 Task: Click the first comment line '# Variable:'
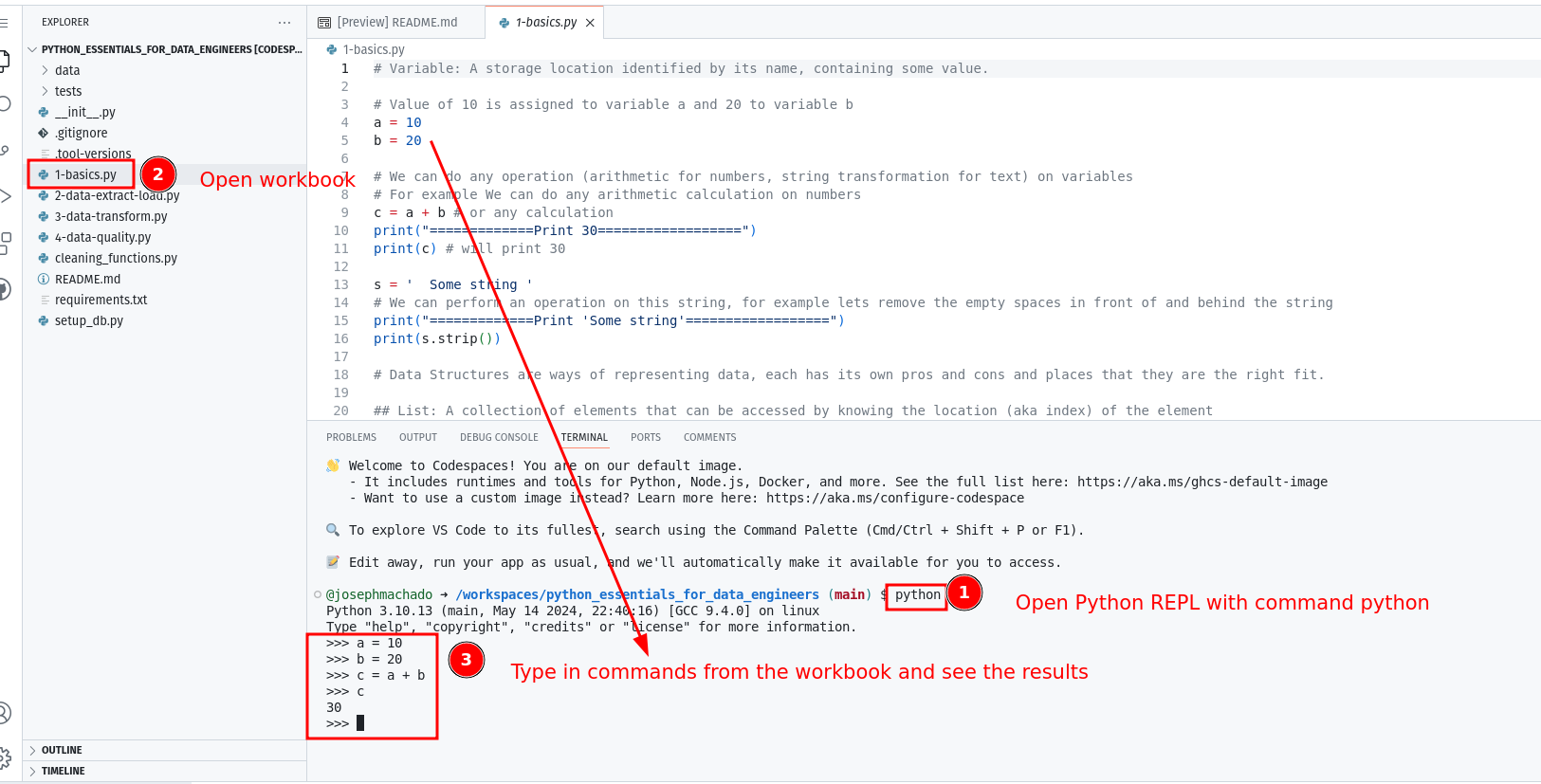tap(681, 68)
